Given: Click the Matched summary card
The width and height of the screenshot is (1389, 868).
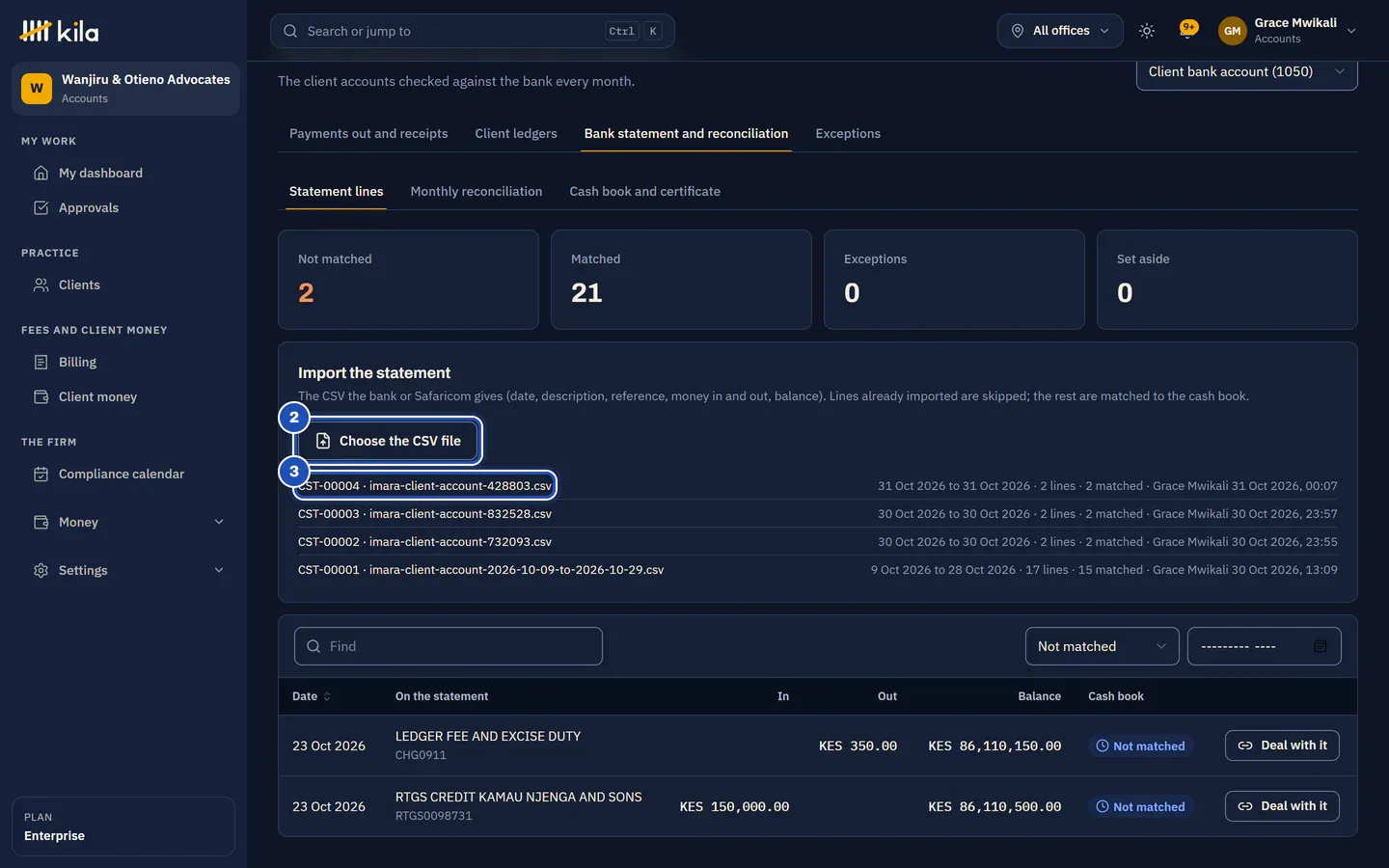Looking at the screenshot, I should (x=681, y=280).
